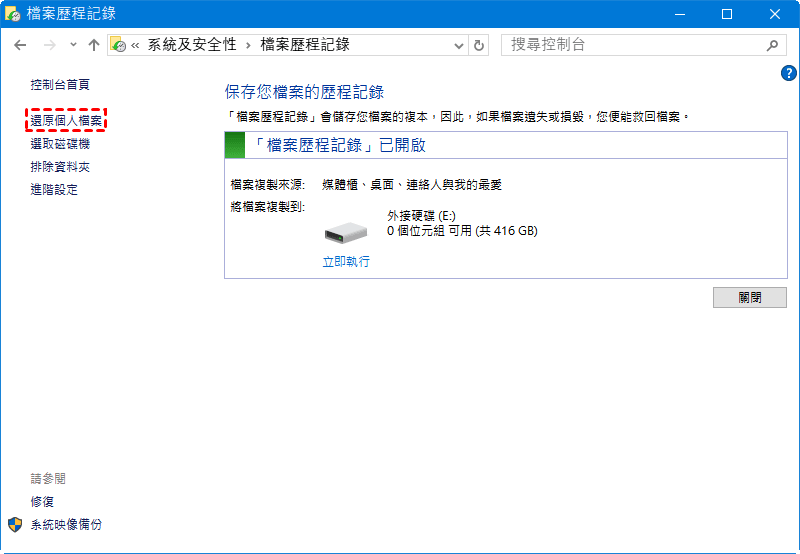
Task: Click the double chevron at breadcrumb start
Action: pos(135,45)
